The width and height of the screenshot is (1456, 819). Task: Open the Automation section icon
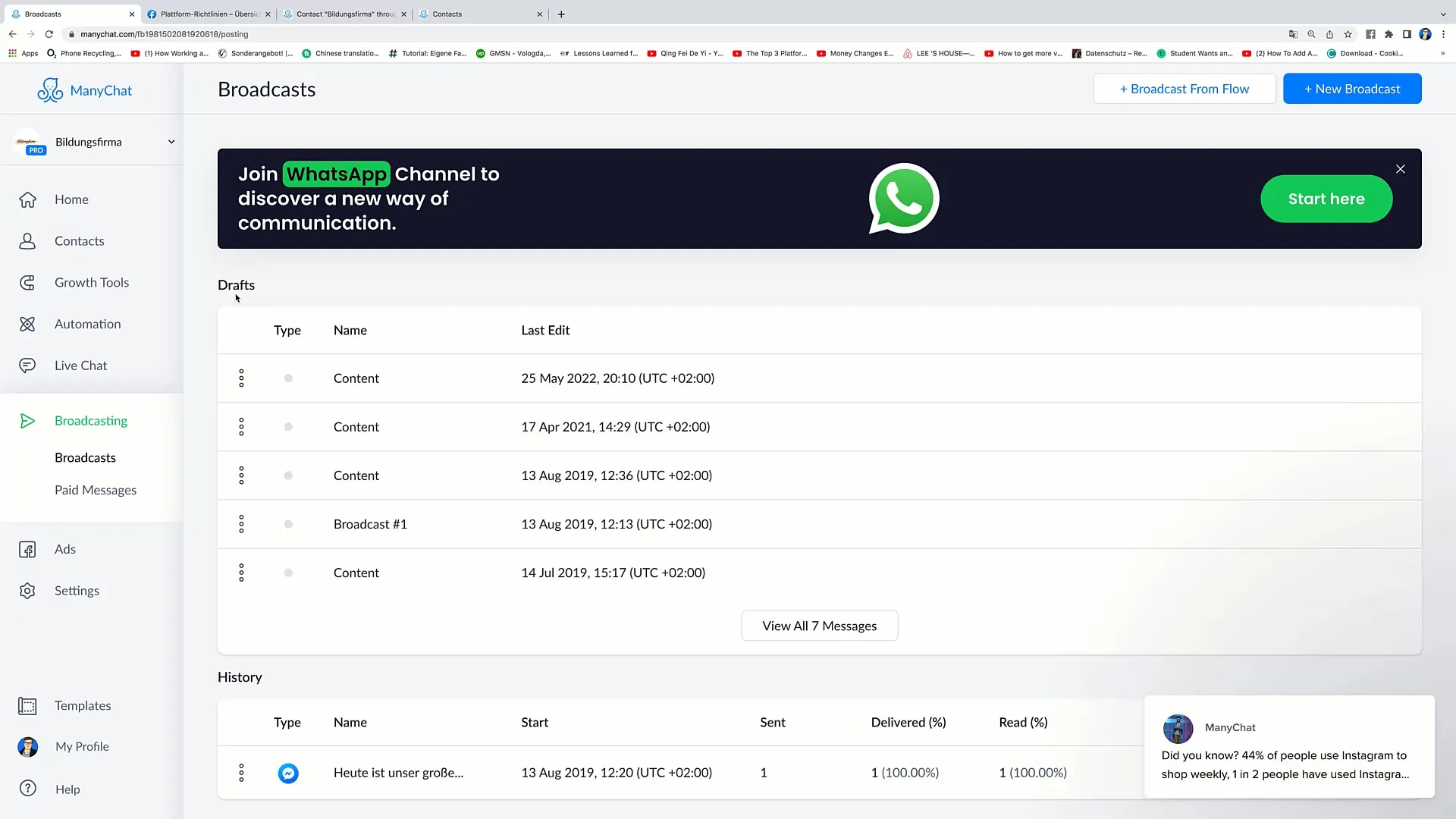(x=28, y=324)
